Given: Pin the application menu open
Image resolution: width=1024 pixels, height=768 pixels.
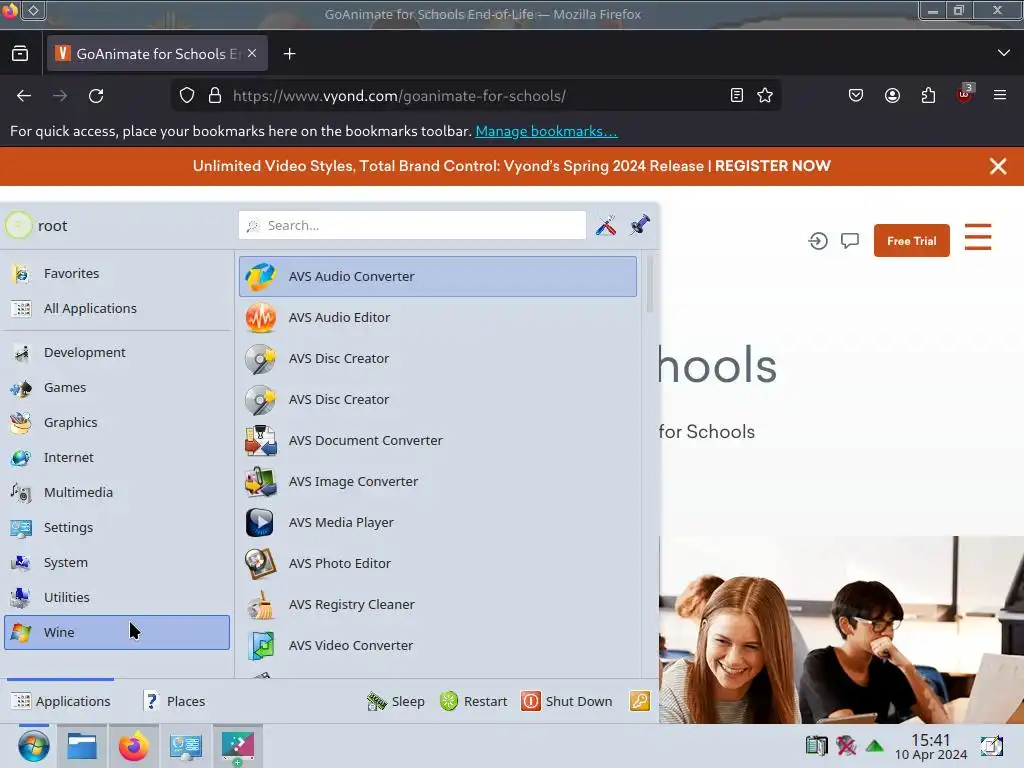Looking at the screenshot, I should point(640,225).
